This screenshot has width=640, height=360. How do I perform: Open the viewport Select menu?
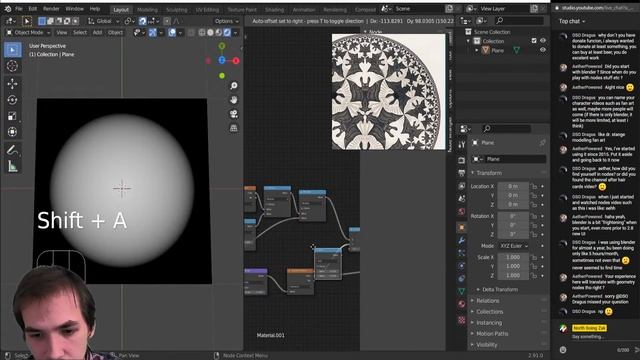click(x=80, y=32)
